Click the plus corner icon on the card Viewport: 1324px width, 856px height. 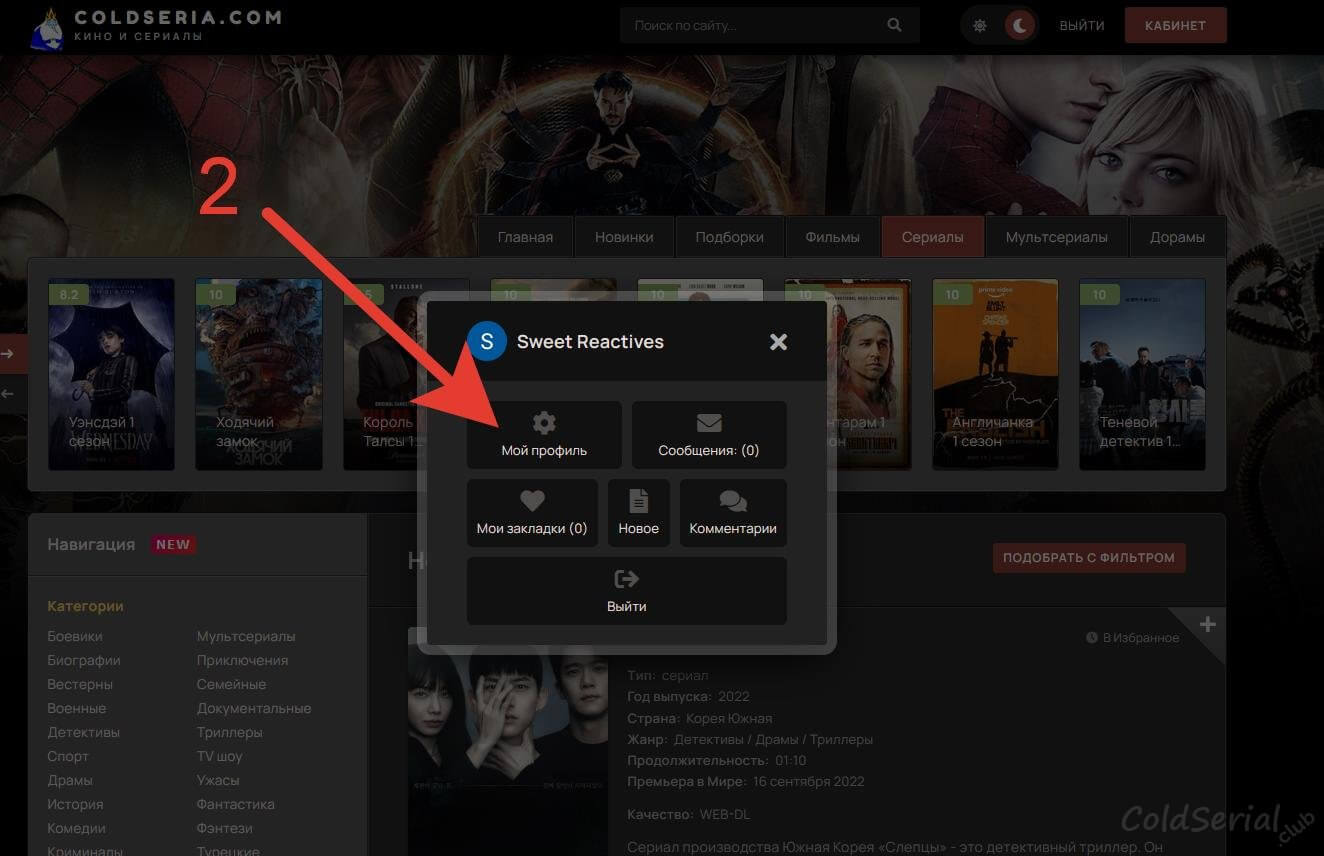[1208, 625]
